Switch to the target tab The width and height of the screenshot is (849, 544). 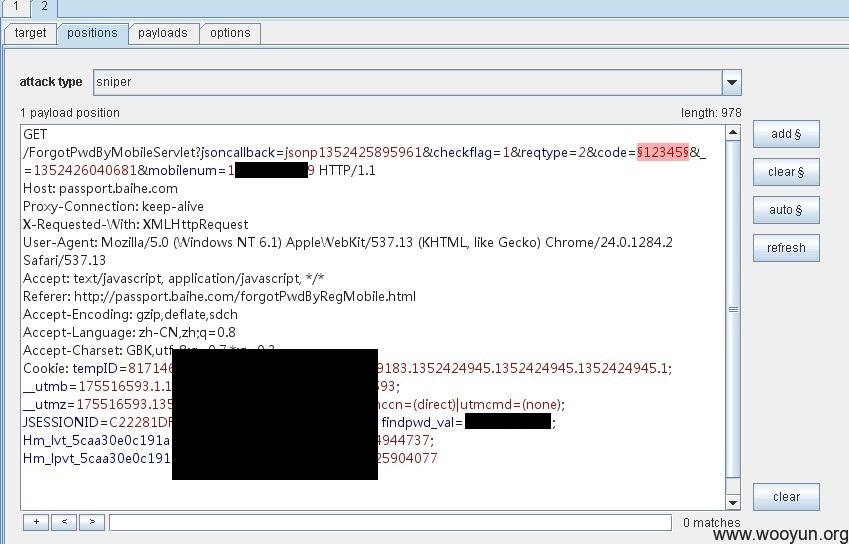pos(30,33)
